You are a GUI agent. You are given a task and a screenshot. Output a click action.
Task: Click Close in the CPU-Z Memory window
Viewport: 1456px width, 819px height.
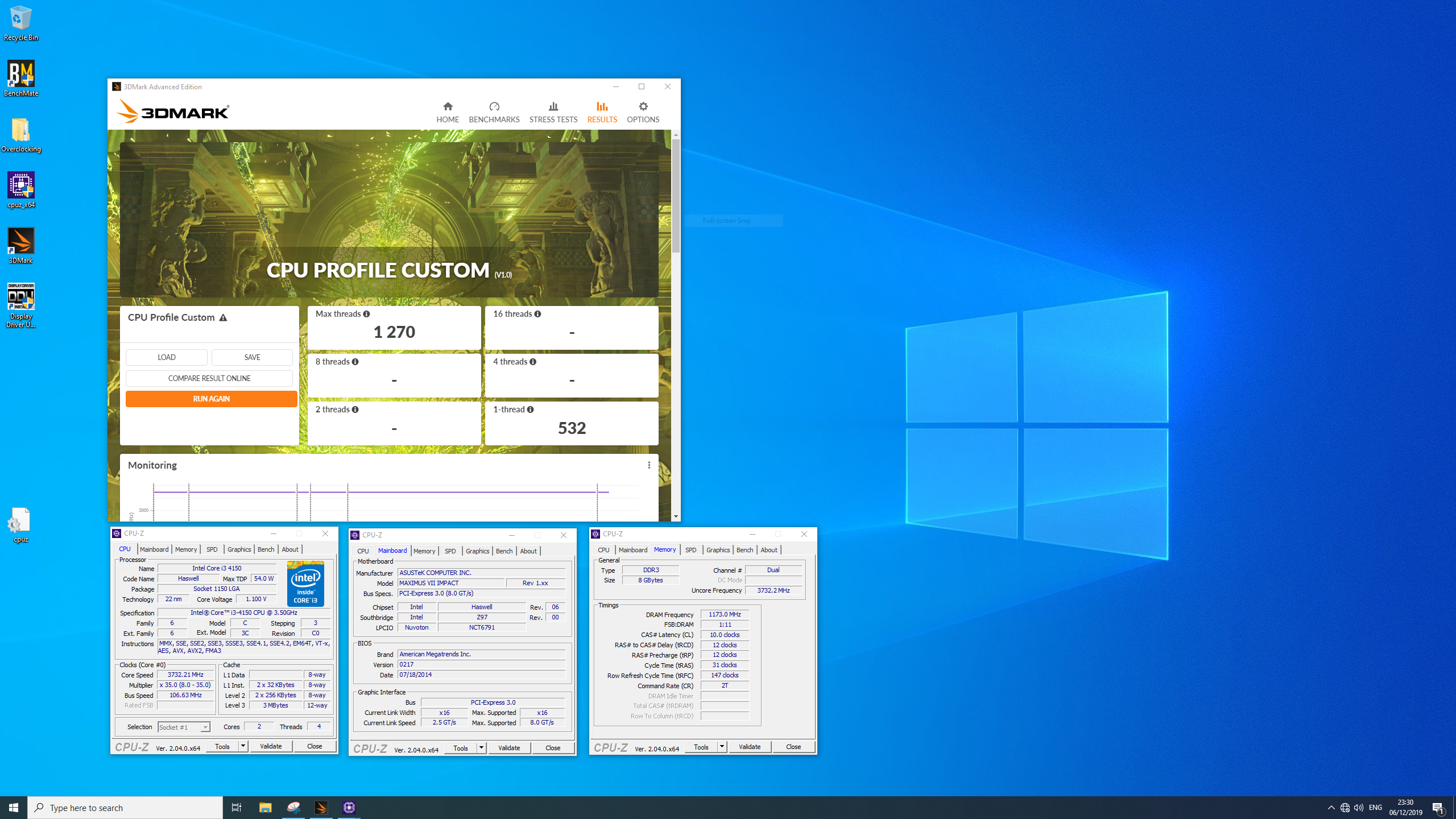(x=793, y=747)
